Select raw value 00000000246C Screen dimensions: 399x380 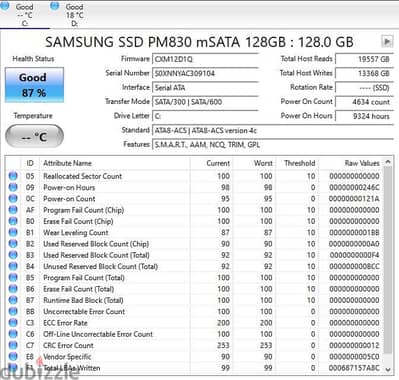(x=354, y=187)
